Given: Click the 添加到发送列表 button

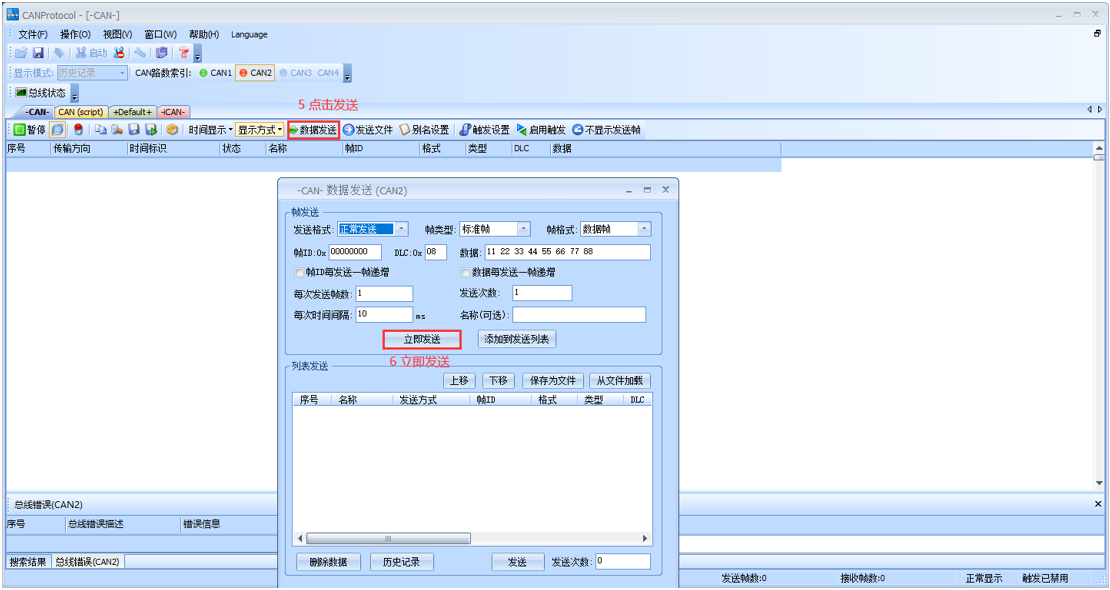Looking at the screenshot, I should pos(516,339).
